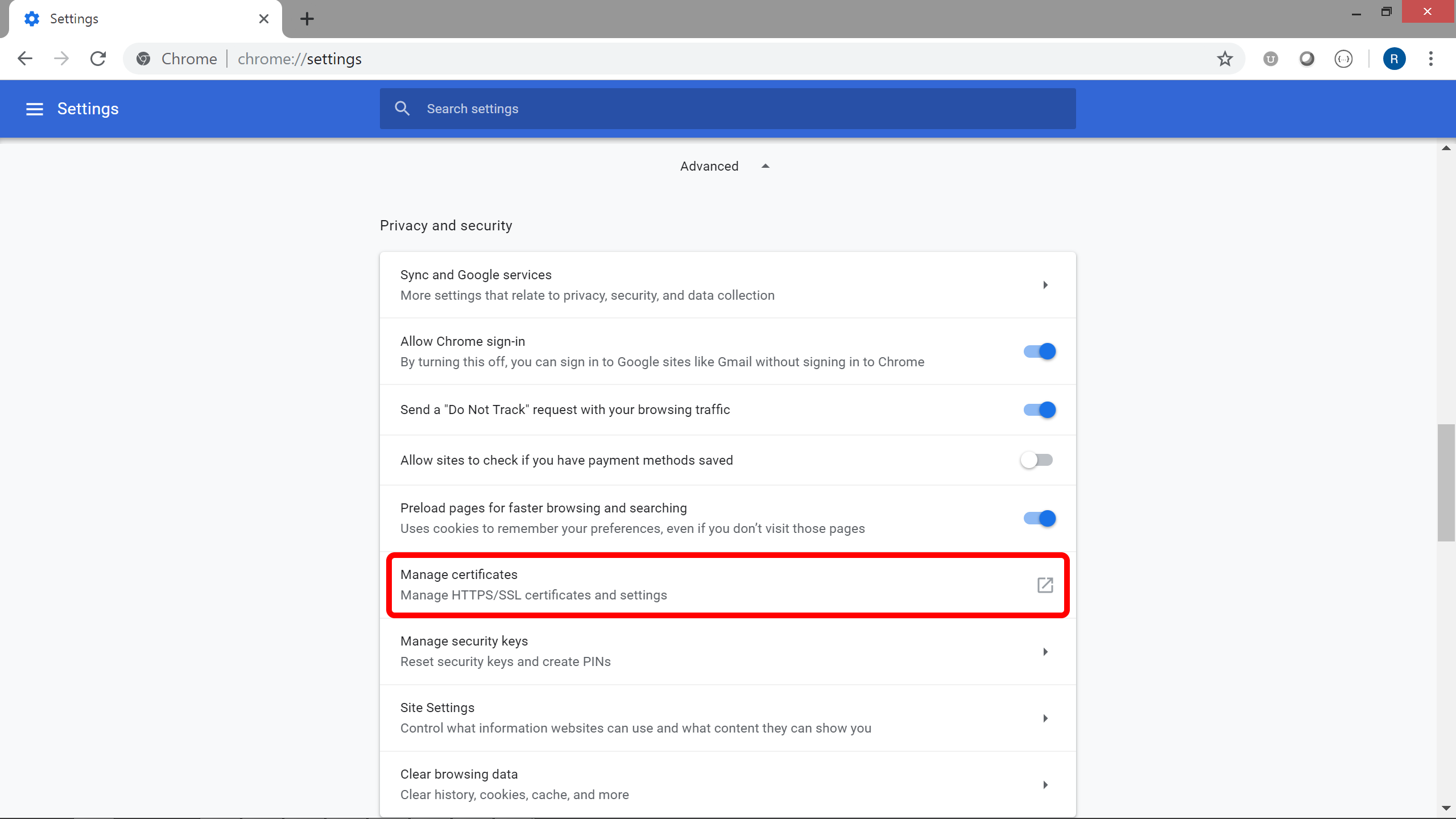Open Clear browsing data row
Image resolution: width=1456 pixels, height=819 pixels.
(727, 785)
